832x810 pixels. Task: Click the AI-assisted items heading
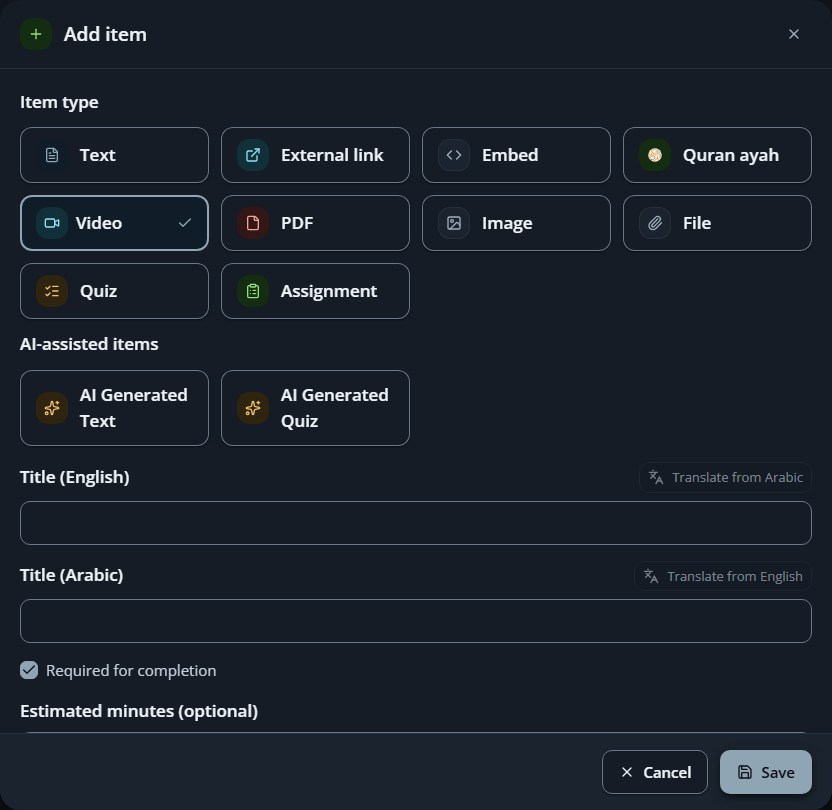pyautogui.click(x=89, y=344)
